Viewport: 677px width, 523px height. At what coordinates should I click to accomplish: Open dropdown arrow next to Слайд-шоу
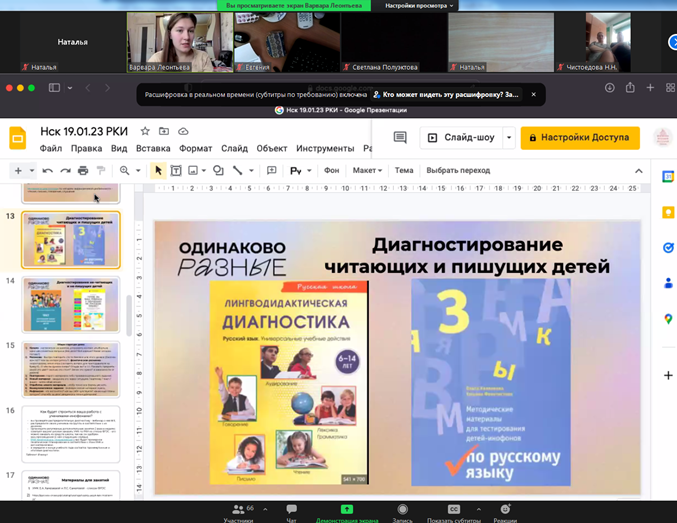coord(509,138)
